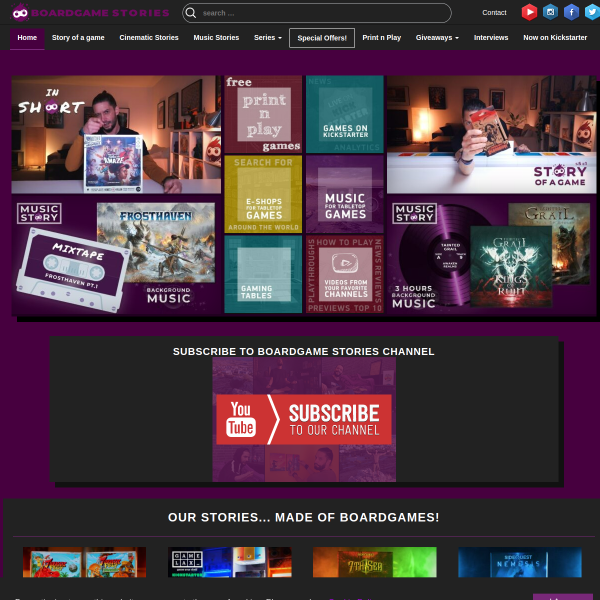Open the free print n play games tile

(x=263, y=114)
